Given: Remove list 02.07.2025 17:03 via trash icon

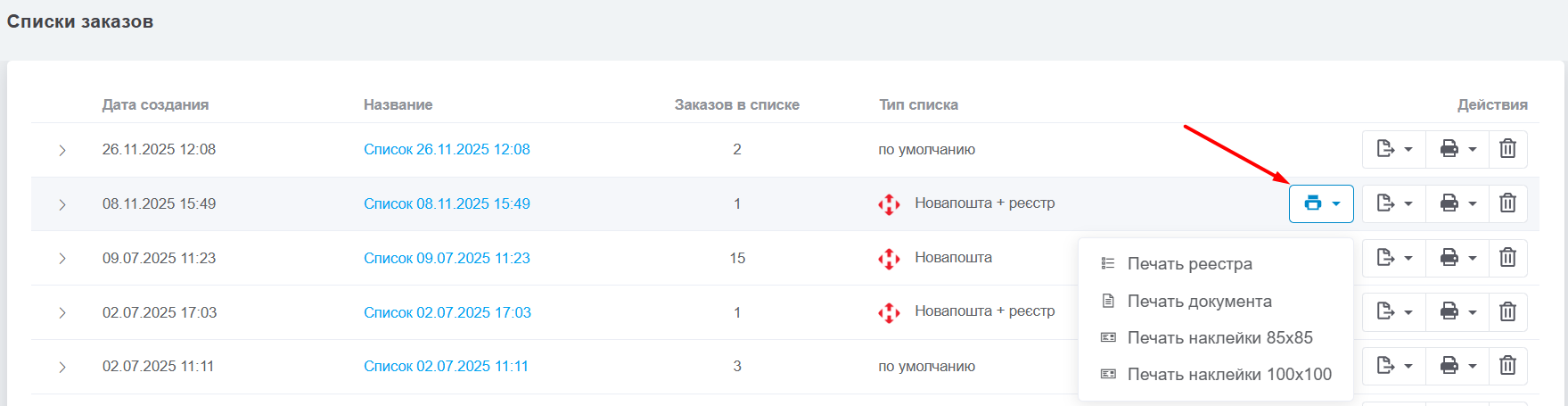Looking at the screenshot, I should [1507, 311].
